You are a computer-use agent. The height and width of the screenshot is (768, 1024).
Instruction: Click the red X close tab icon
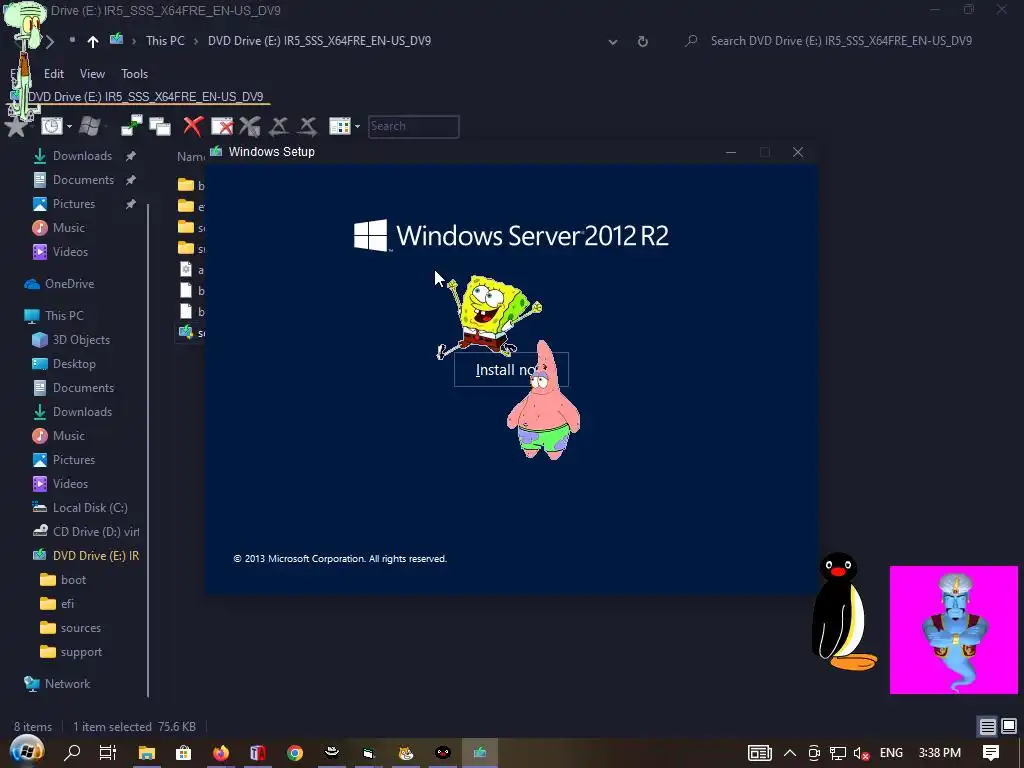coord(193,126)
